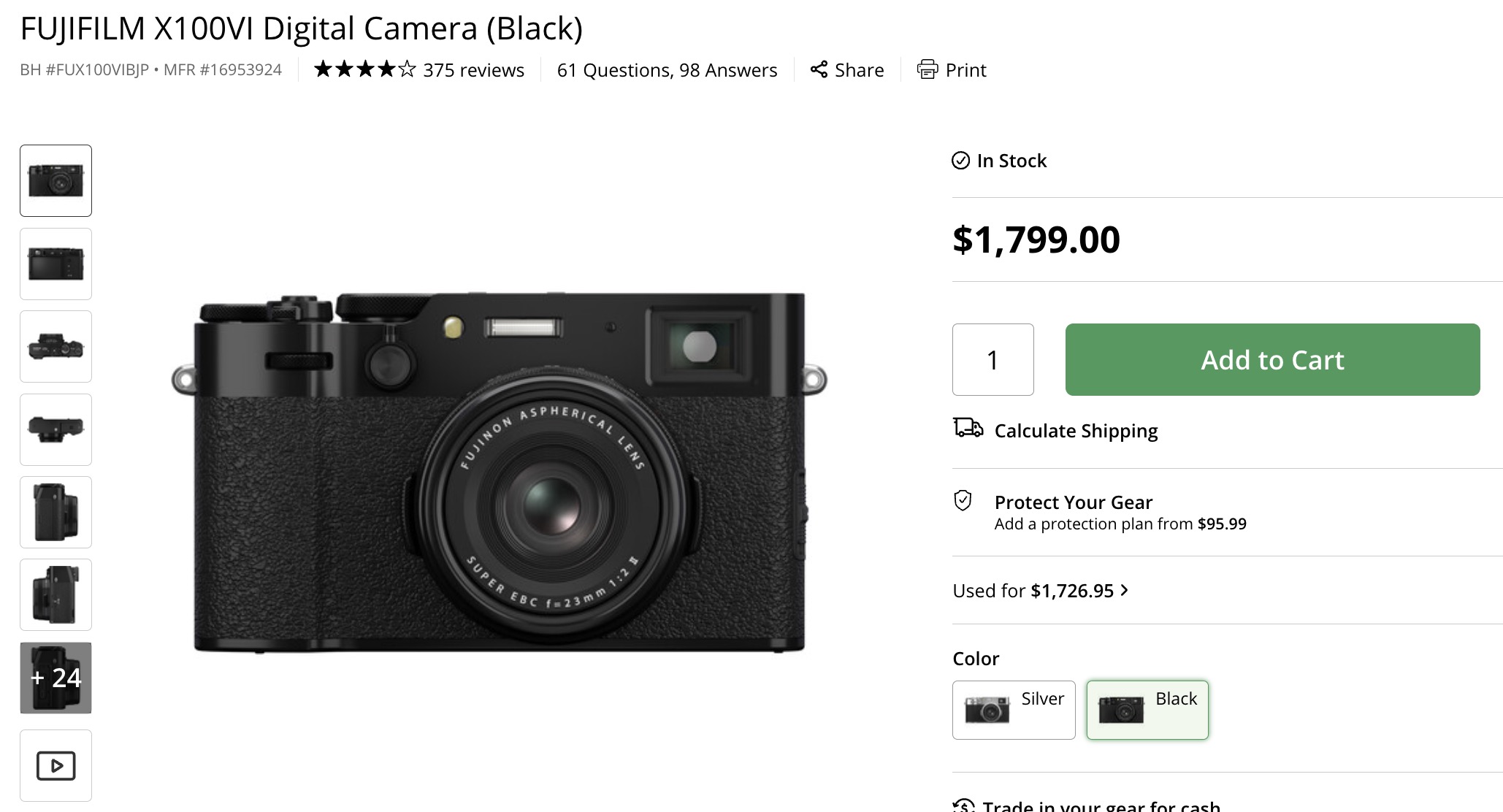The image size is (1503, 812).
Task: Click the quantity input field
Action: [993, 359]
